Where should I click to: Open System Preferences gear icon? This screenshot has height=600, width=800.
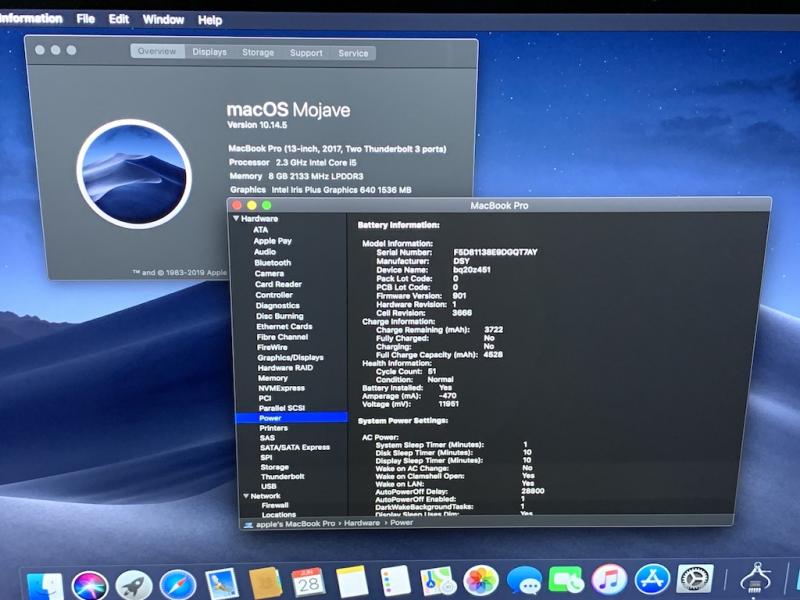pos(694,579)
